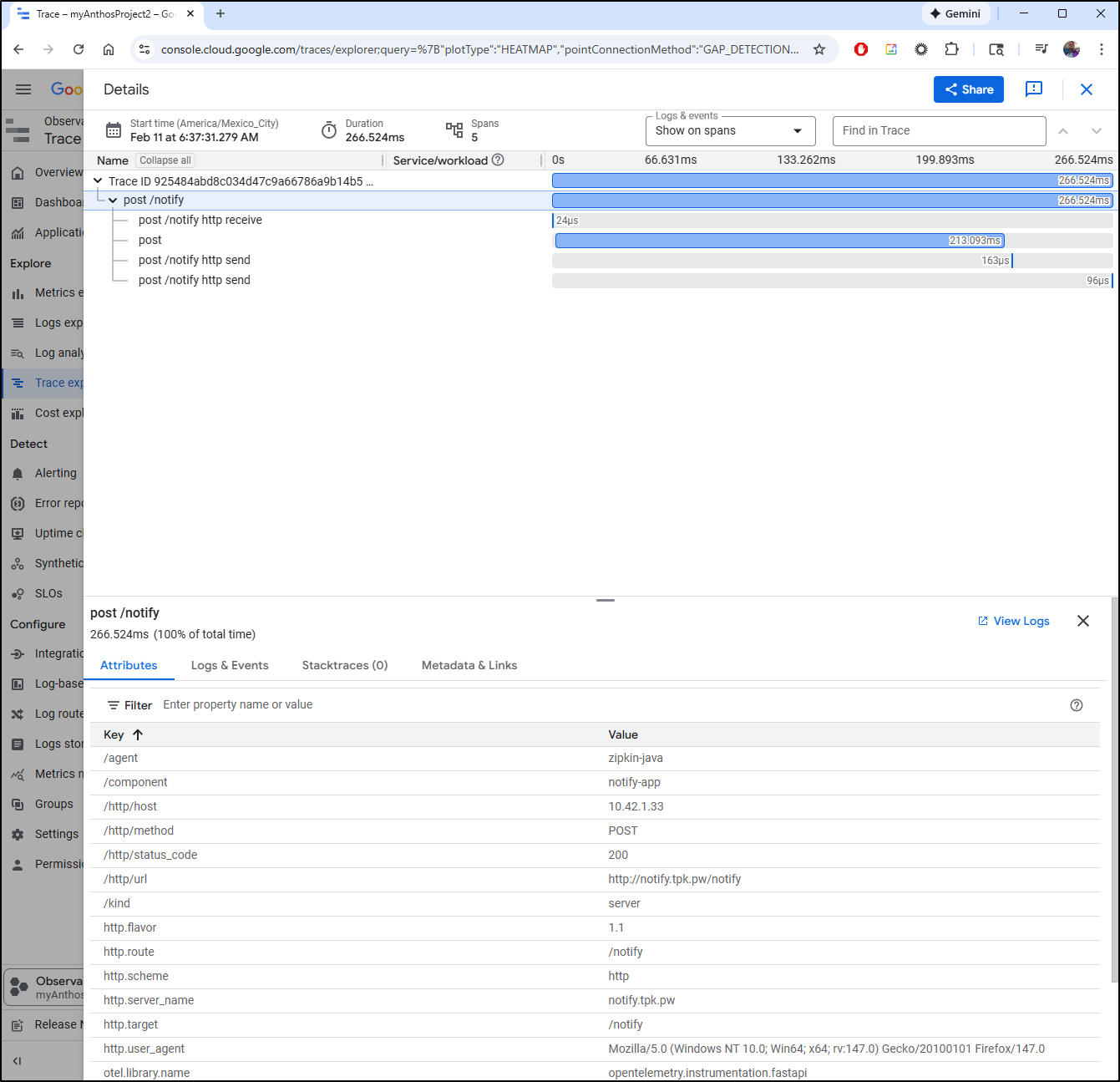Click the Find in Trace field
Viewport: 1120px width, 1082px height.
(938, 131)
